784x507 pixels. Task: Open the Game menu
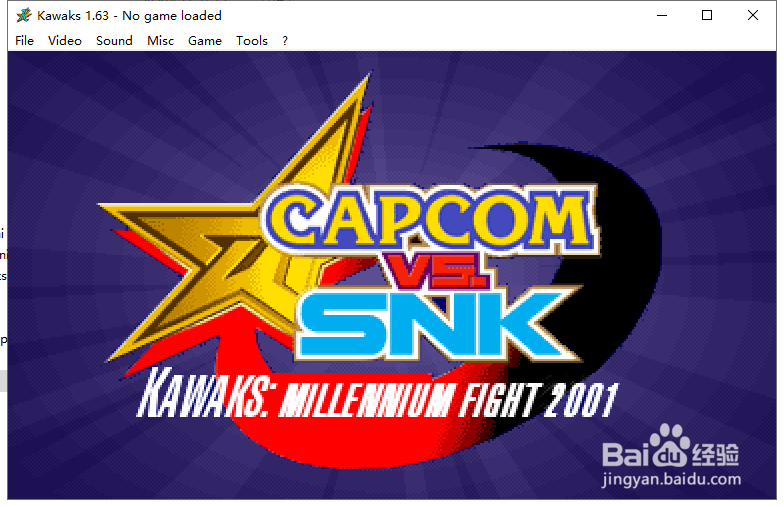204,40
